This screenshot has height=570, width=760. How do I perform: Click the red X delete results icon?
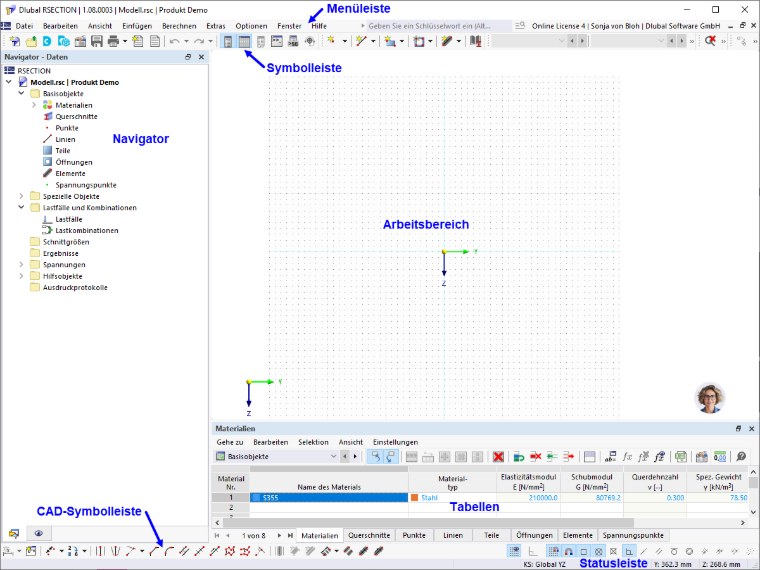(x=710, y=41)
